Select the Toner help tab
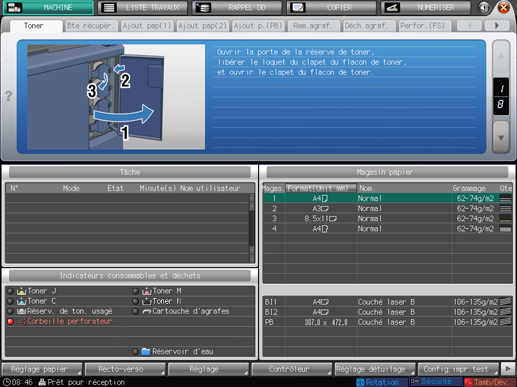This screenshot has width=517, height=387. tap(35, 26)
